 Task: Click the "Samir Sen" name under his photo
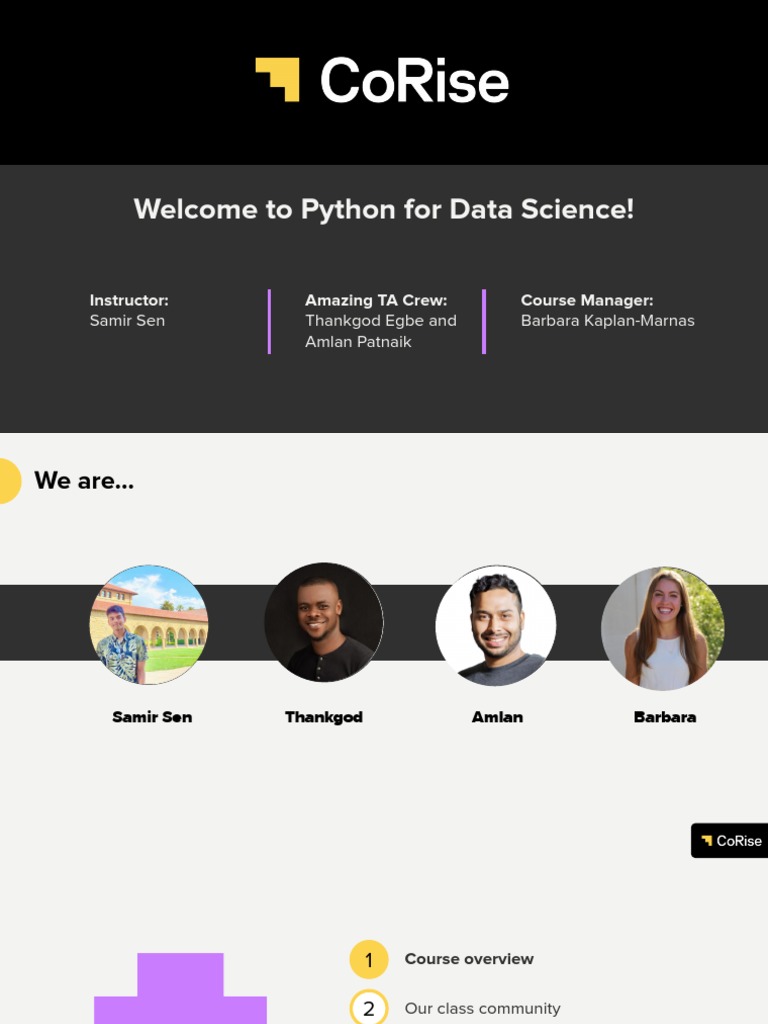click(x=152, y=717)
